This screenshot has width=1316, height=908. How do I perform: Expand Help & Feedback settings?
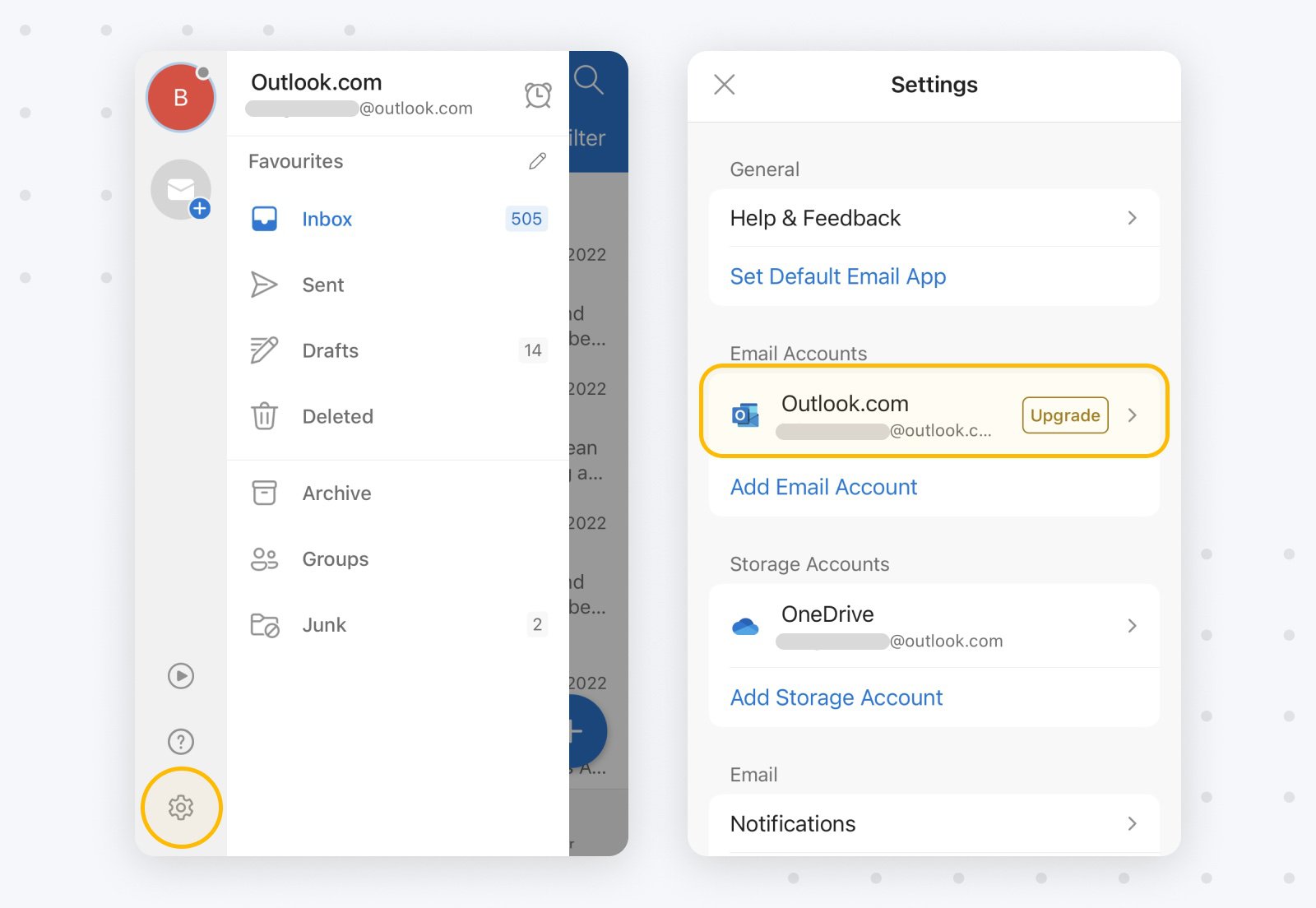click(1133, 218)
